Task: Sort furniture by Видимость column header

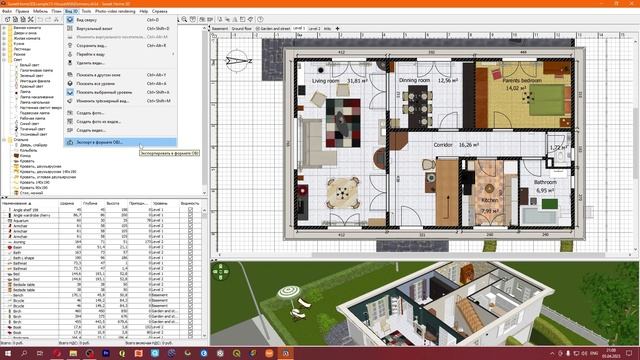Action: (x=190, y=203)
